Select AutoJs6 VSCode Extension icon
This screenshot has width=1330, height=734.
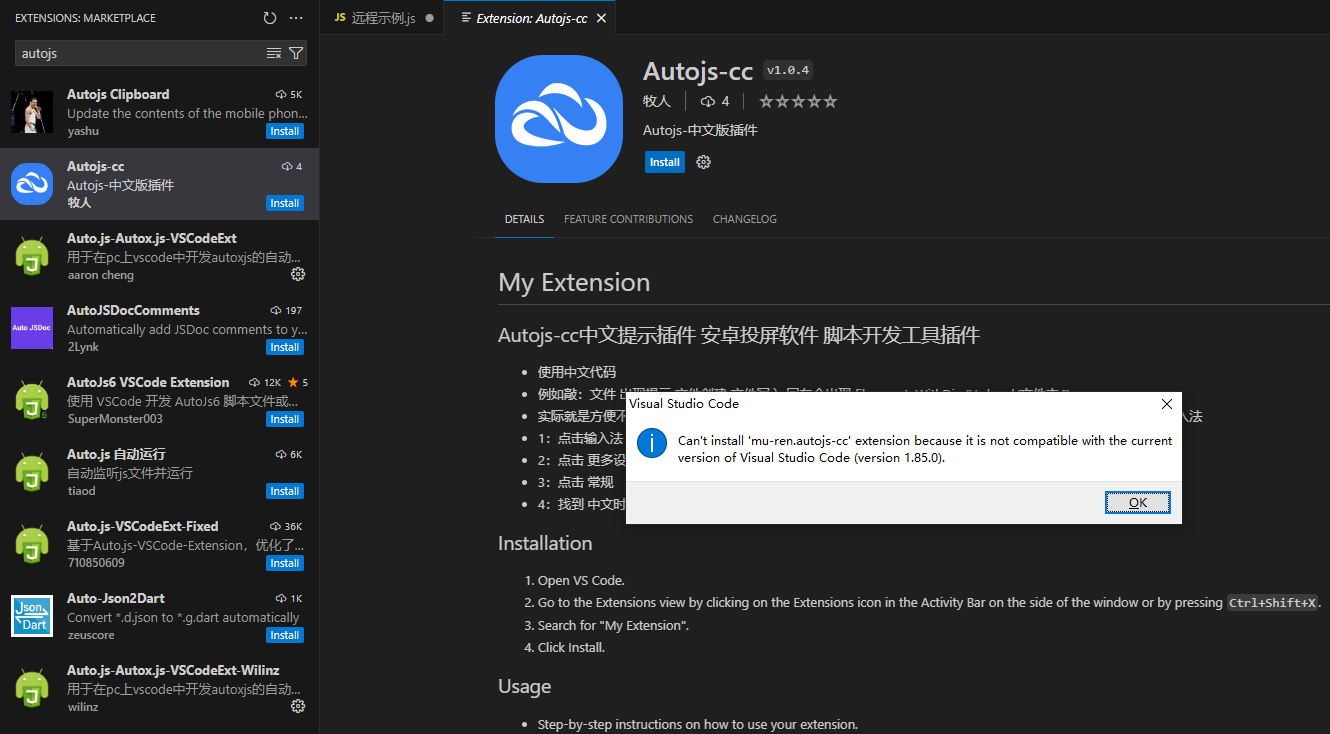[x=32, y=400]
